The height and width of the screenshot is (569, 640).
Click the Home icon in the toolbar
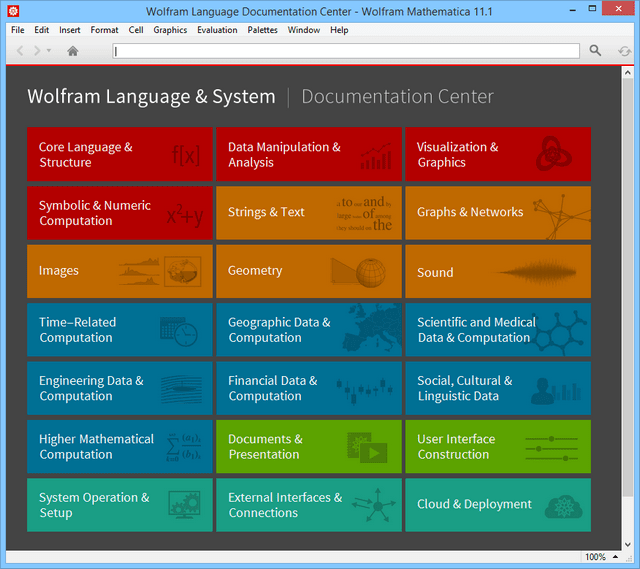72,50
